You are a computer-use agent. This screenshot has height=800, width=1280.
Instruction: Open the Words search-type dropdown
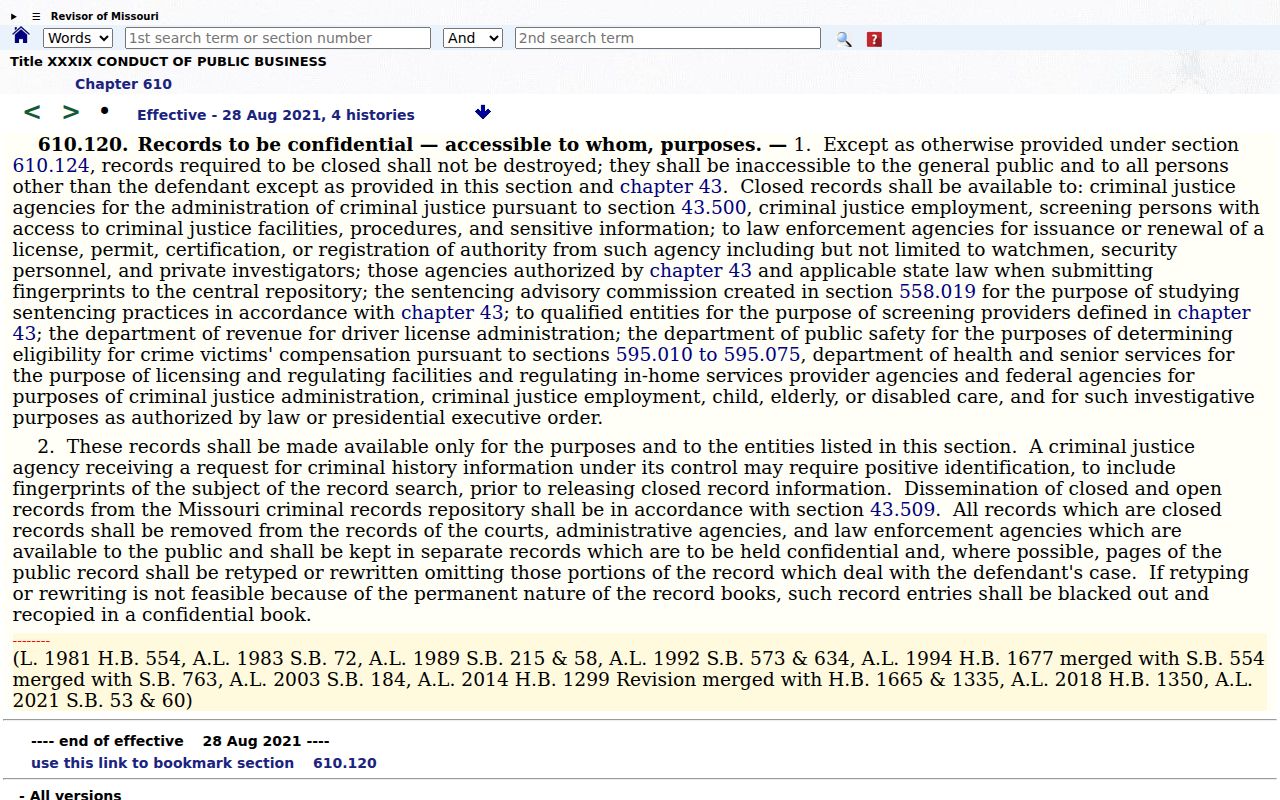point(78,38)
